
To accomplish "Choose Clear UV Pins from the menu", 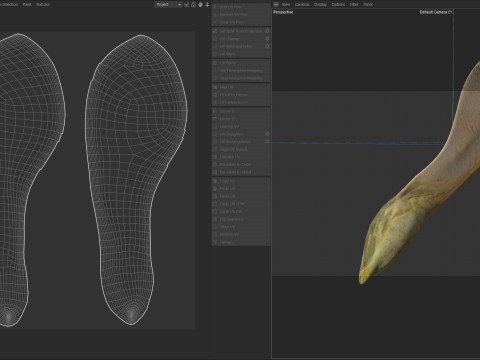I will 241,22.
